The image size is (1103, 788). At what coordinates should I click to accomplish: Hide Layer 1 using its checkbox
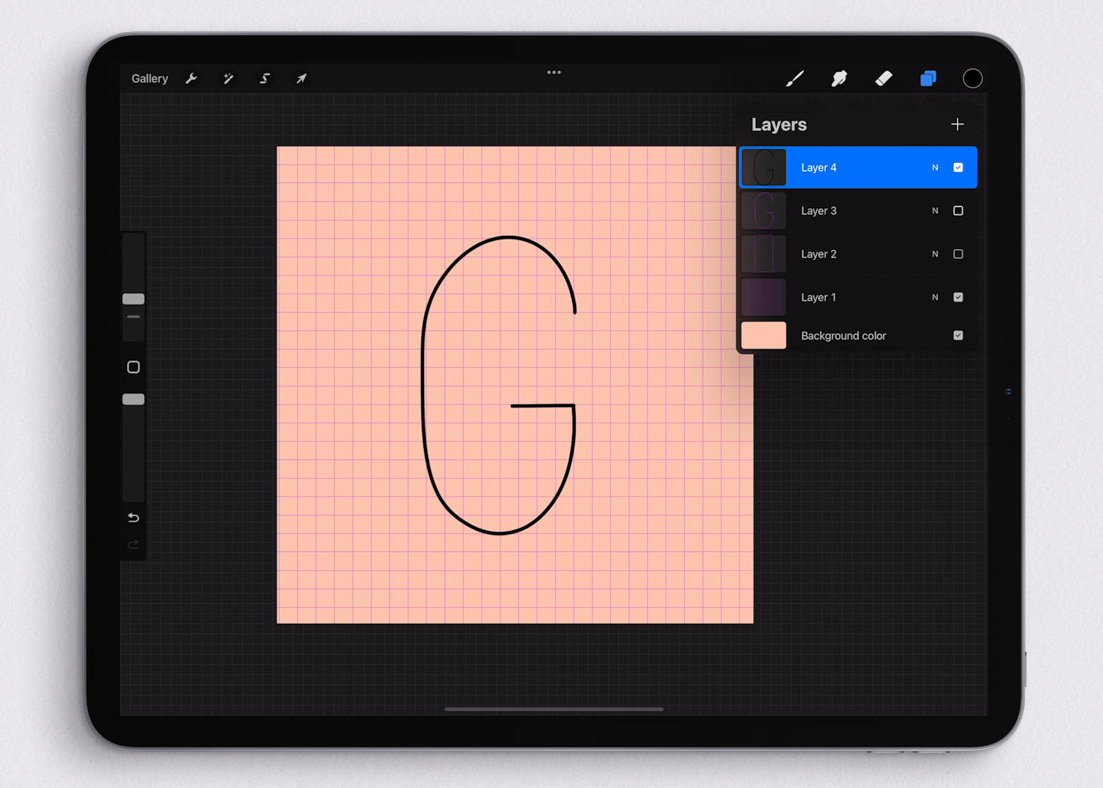click(x=959, y=297)
